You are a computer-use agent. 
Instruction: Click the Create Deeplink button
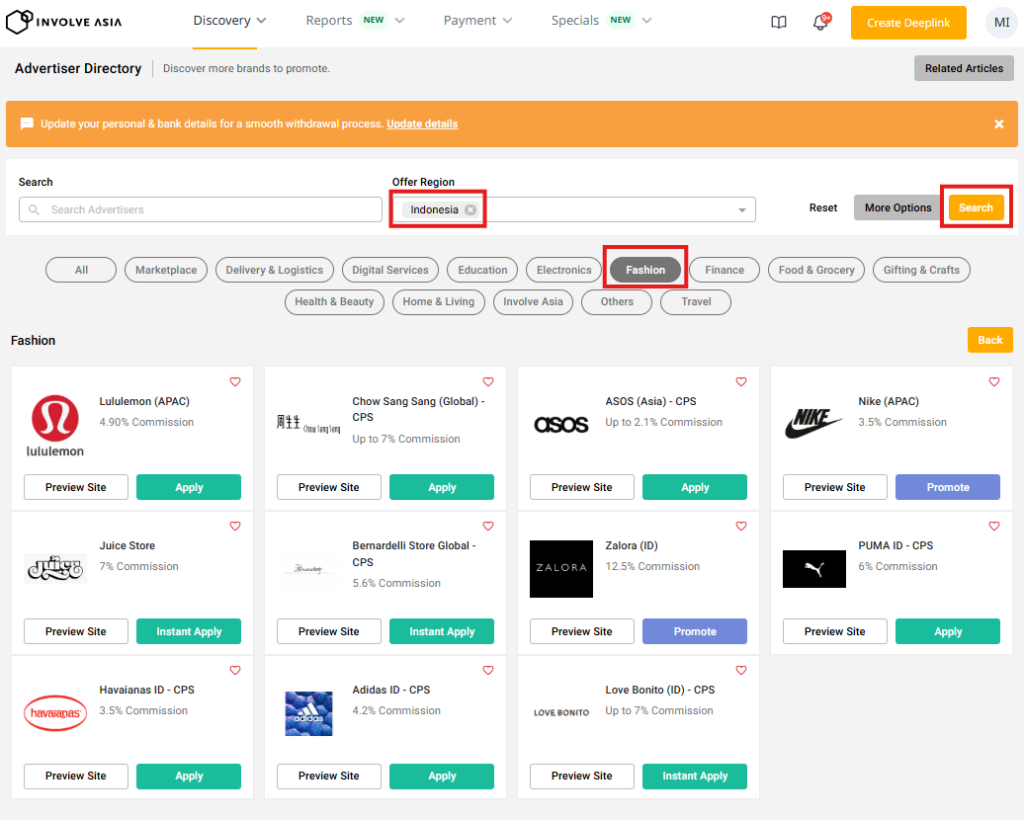908,22
